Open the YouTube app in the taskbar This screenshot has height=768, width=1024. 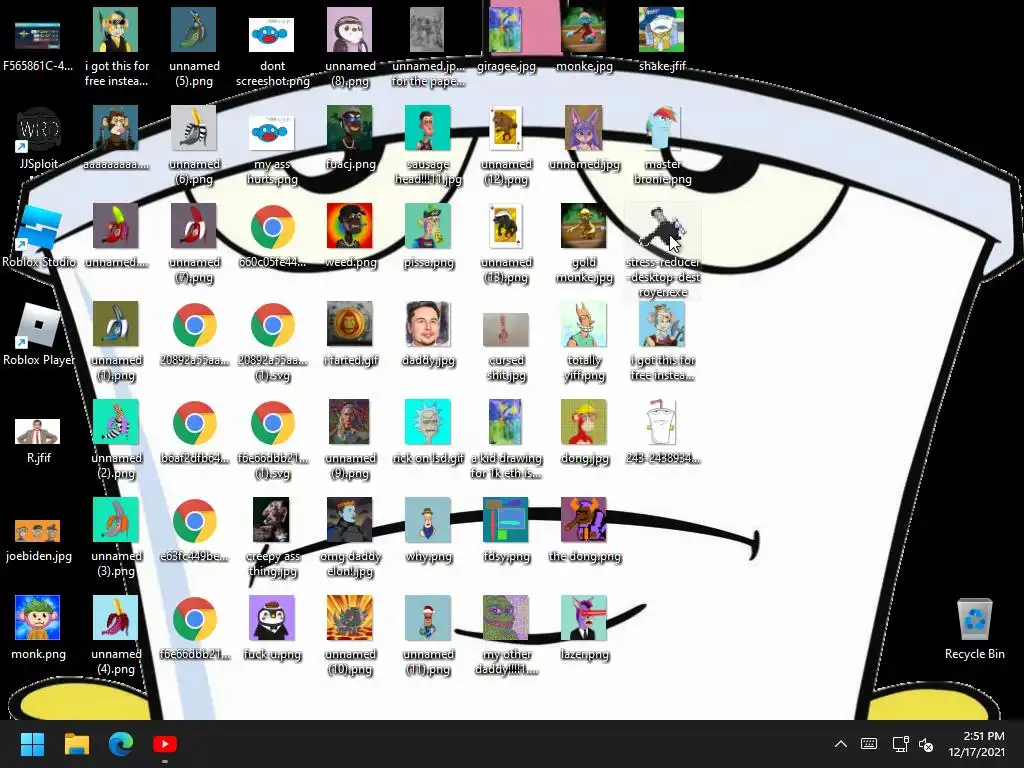point(165,744)
